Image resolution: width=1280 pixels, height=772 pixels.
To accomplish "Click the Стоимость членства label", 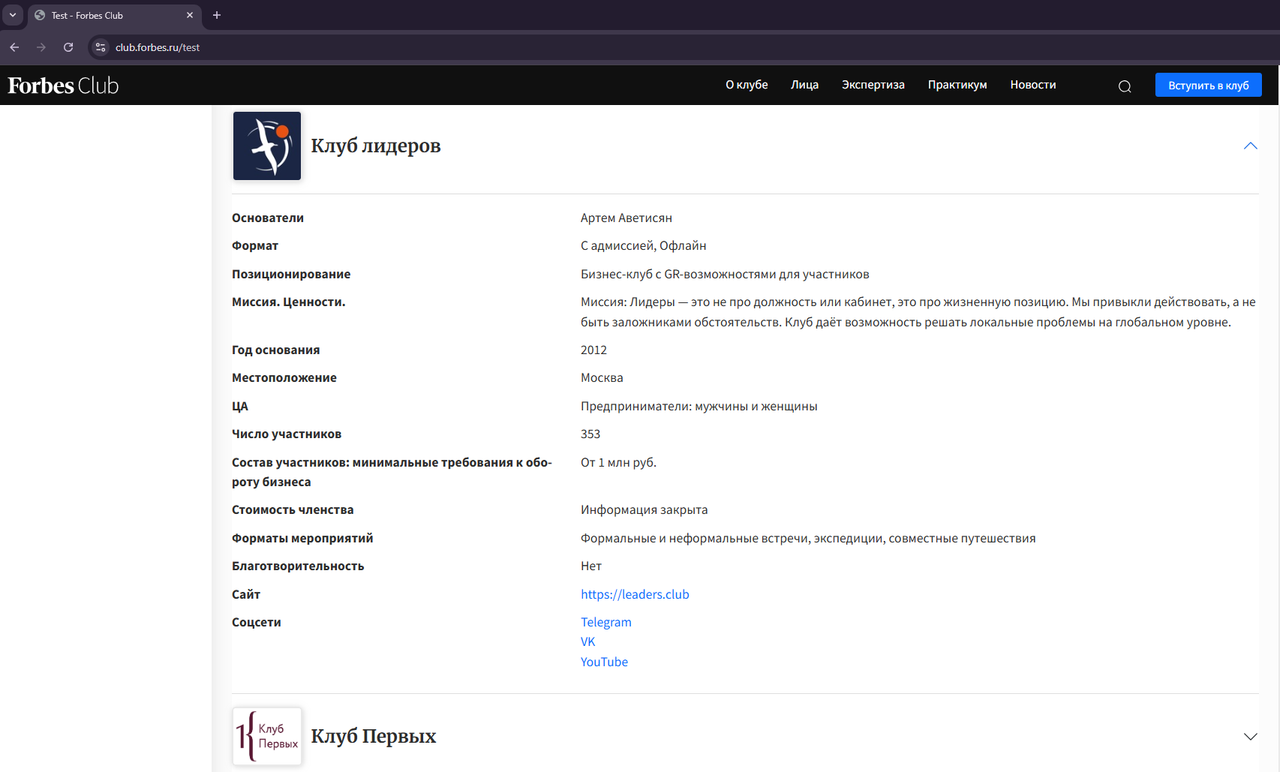I will coord(293,510).
